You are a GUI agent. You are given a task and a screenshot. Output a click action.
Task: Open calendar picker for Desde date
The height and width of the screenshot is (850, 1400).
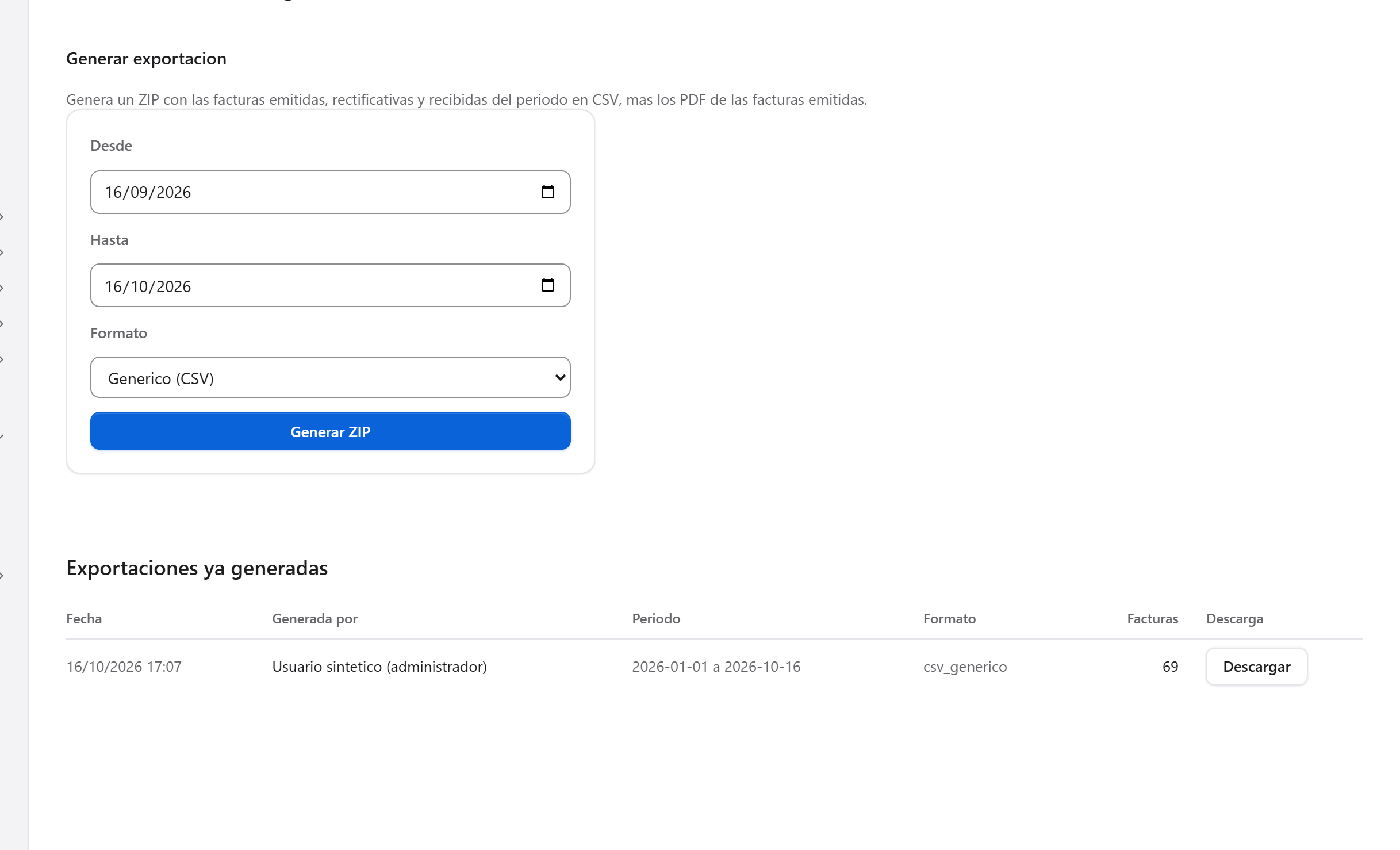(x=547, y=192)
